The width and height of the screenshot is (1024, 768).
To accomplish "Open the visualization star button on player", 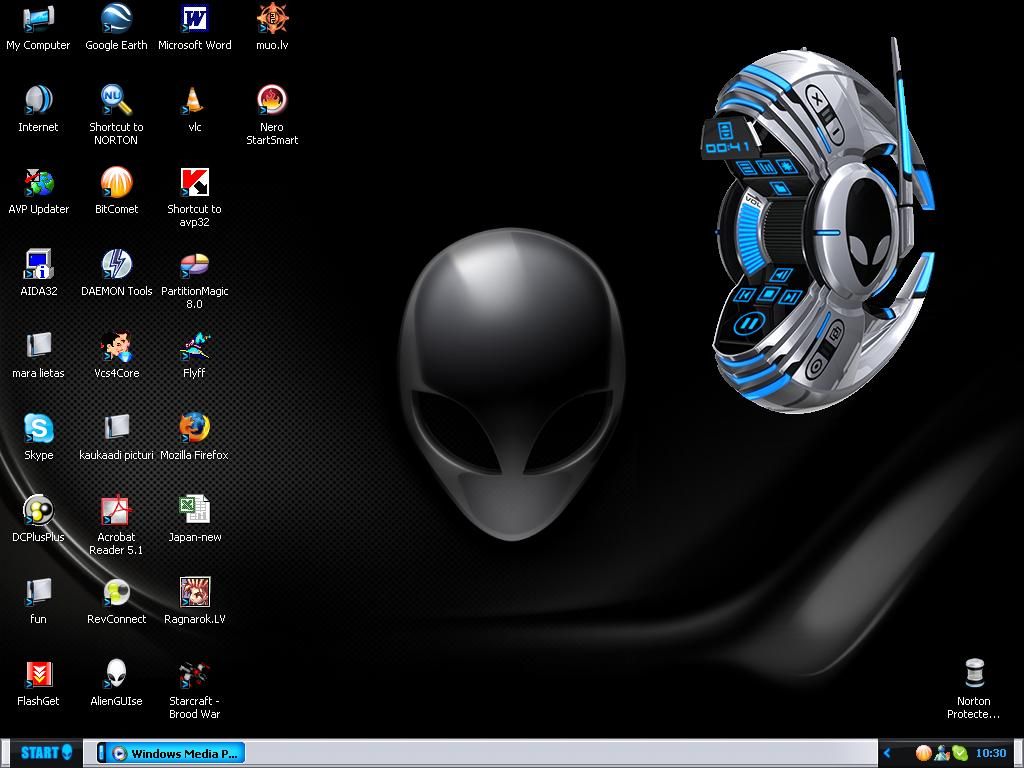I will [x=786, y=166].
